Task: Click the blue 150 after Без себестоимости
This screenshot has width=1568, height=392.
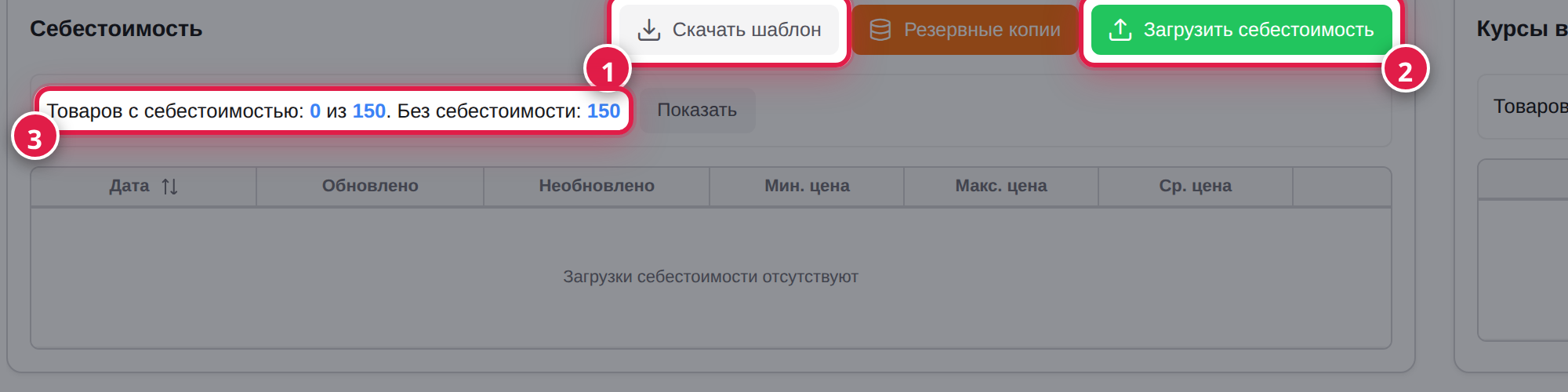Action: [604, 111]
